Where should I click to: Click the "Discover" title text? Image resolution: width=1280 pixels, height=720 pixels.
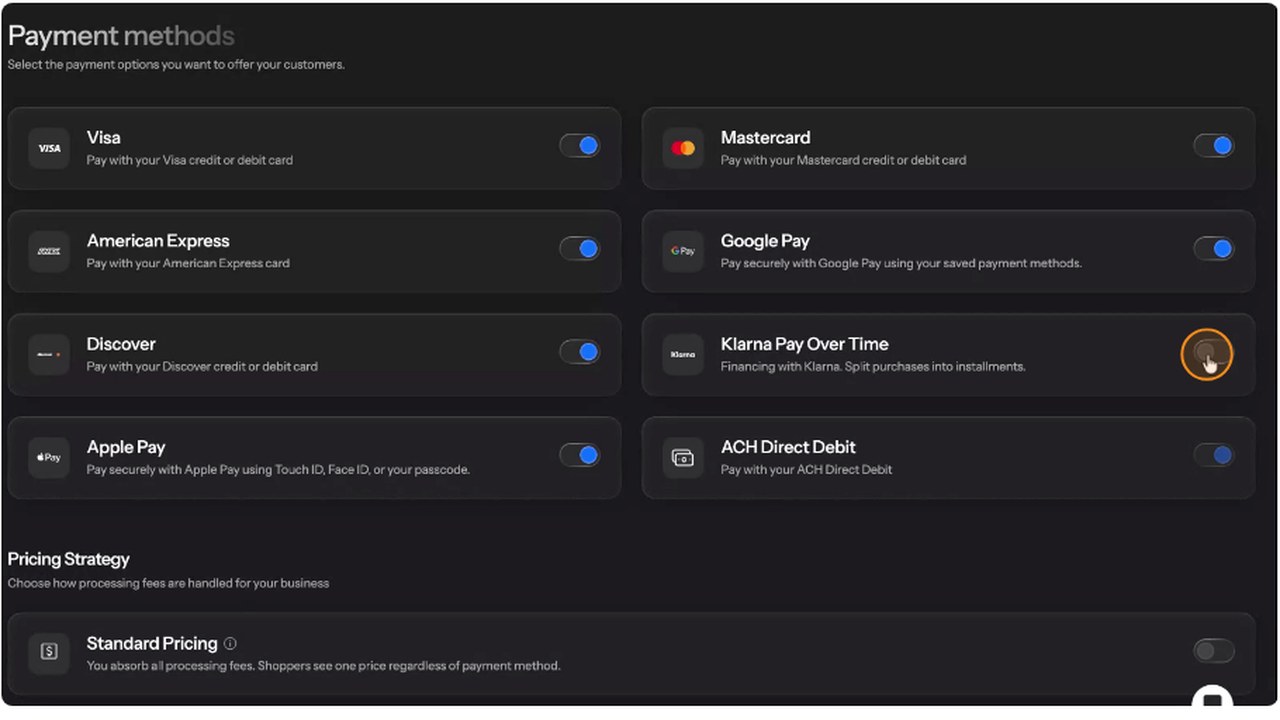pos(121,344)
